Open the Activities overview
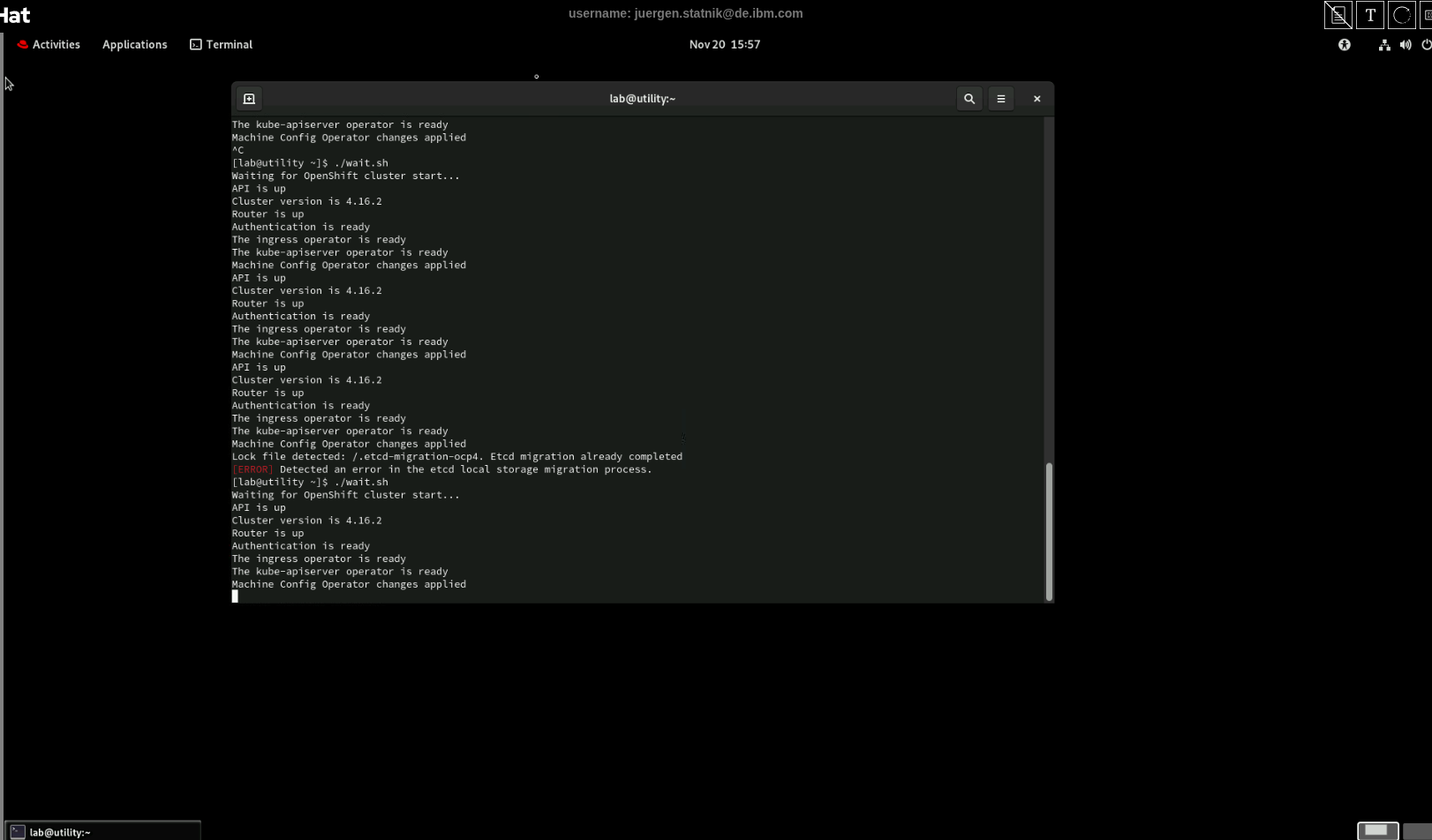1432x840 pixels. click(x=49, y=45)
